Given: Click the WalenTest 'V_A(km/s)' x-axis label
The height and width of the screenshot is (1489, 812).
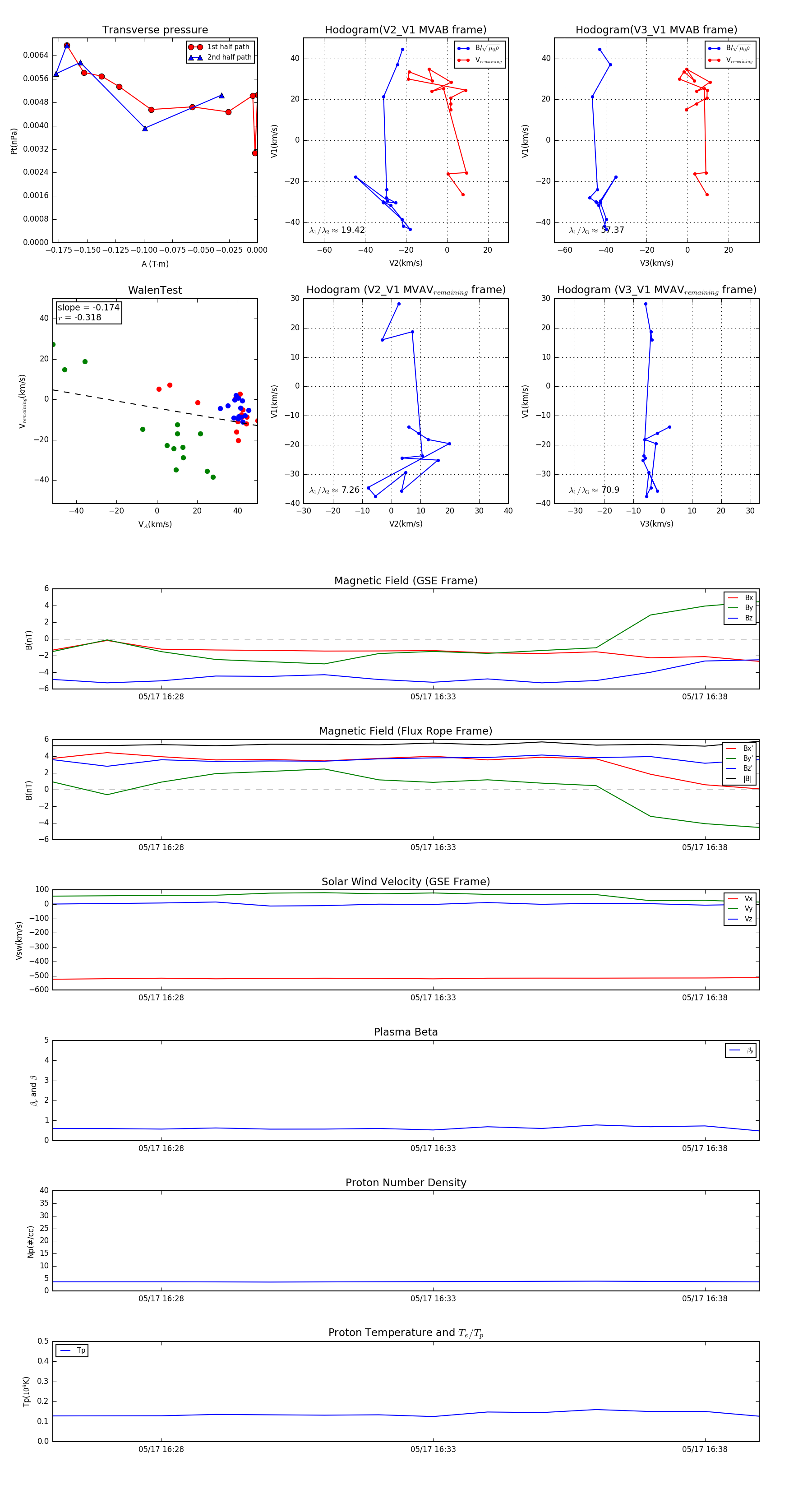Looking at the screenshot, I should (x=155, y=524).
